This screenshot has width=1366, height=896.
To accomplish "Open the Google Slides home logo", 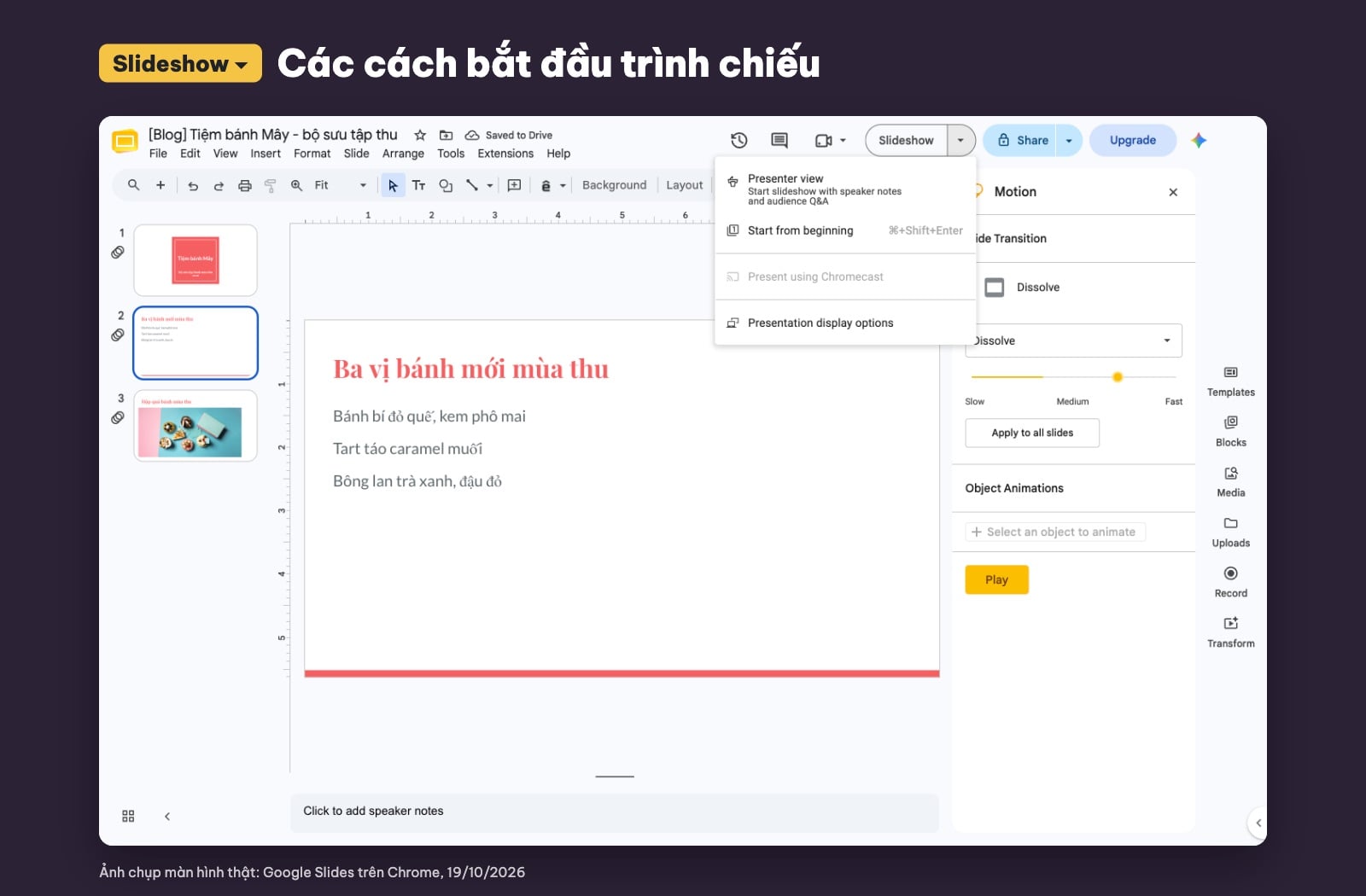I will coord(126,142).
